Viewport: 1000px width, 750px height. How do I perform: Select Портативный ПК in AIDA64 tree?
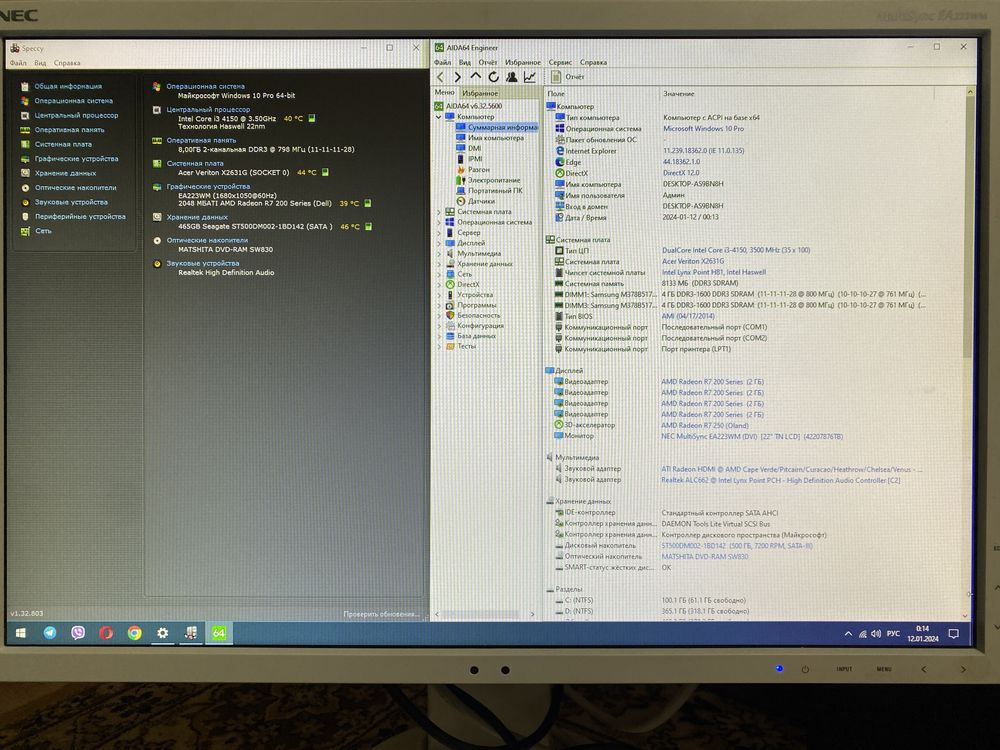click(489, 191)
